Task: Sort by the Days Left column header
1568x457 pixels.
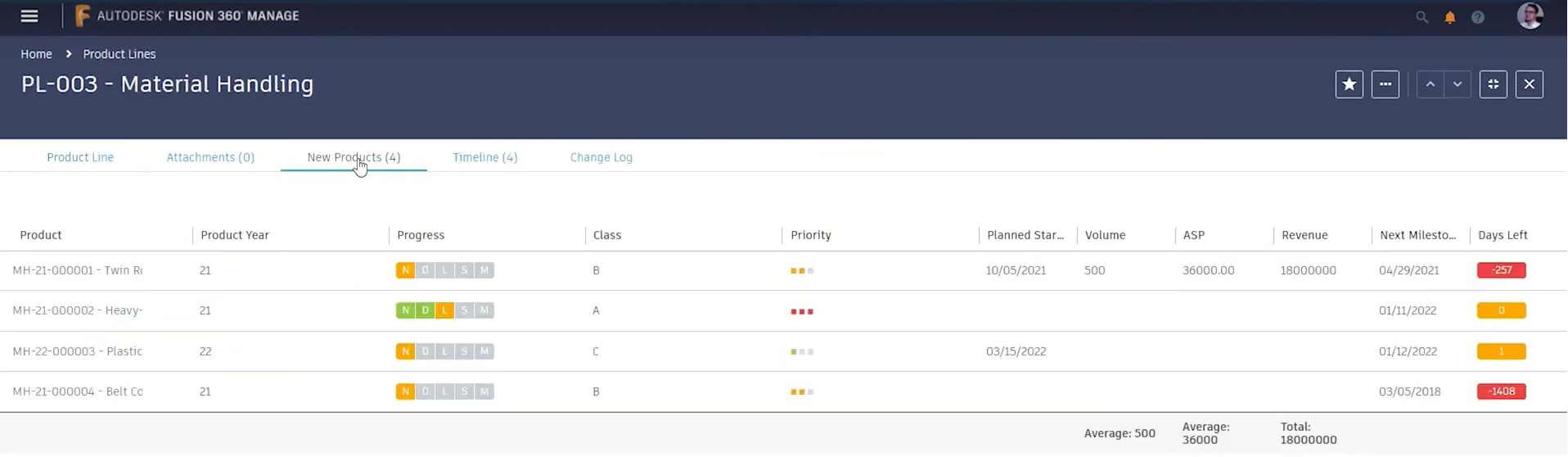Action: click(1503, 235)
